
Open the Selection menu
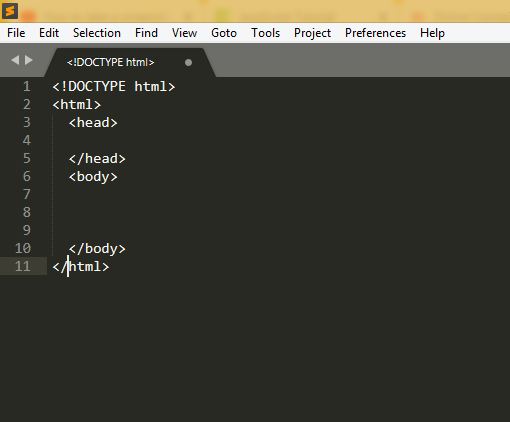[97, 33]
